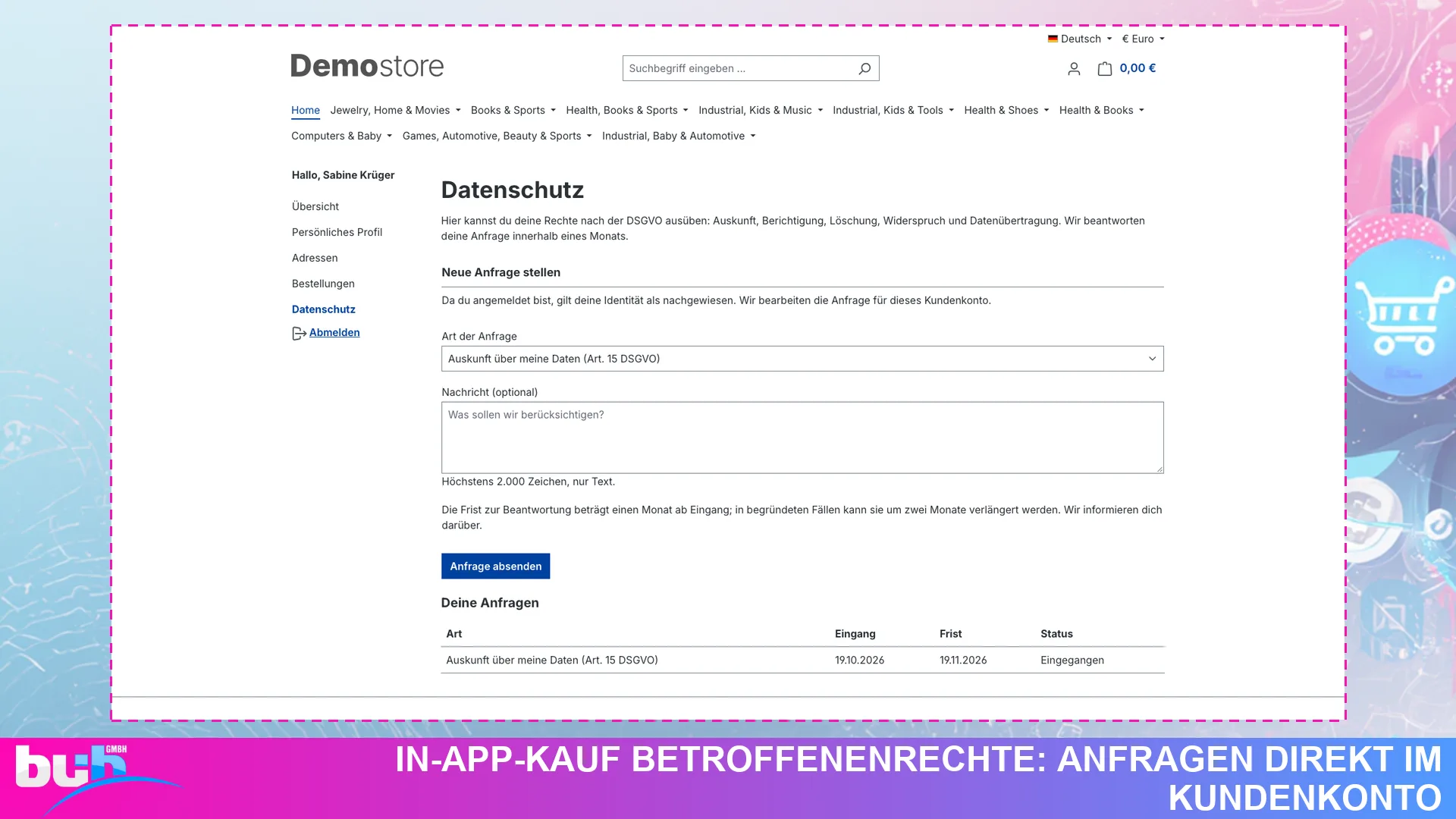
Task: Open Adressen in account sidebar
Action: click(315, 258)
